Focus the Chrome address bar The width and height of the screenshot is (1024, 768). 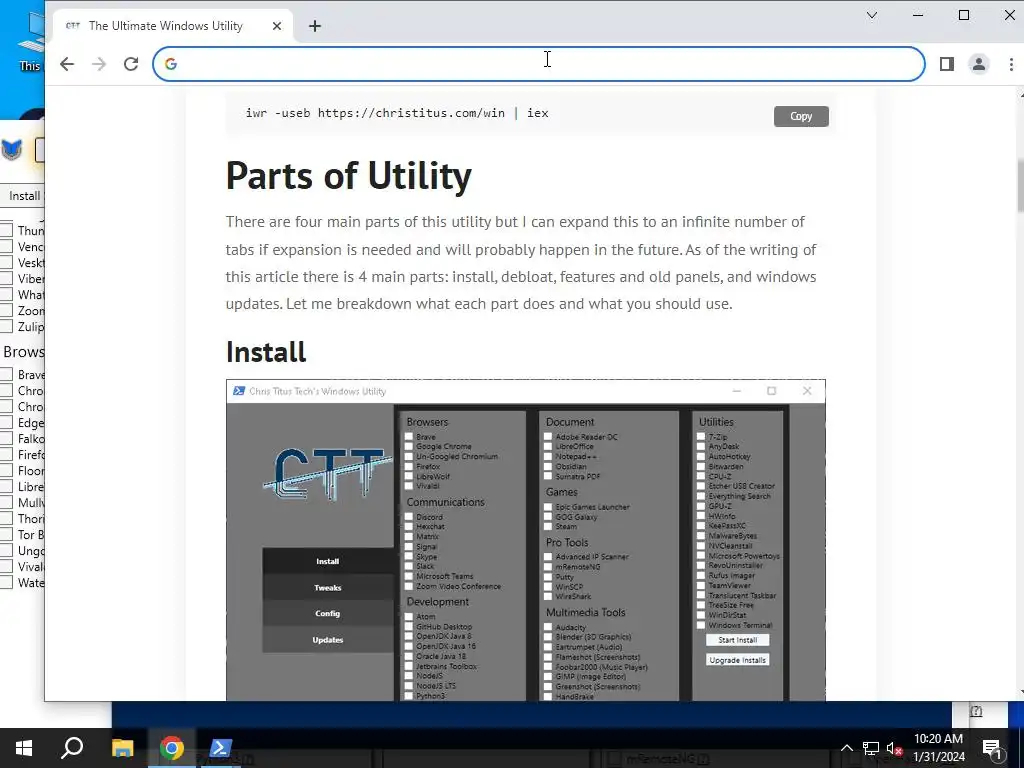pyautogui.click(x=539, y=64)
